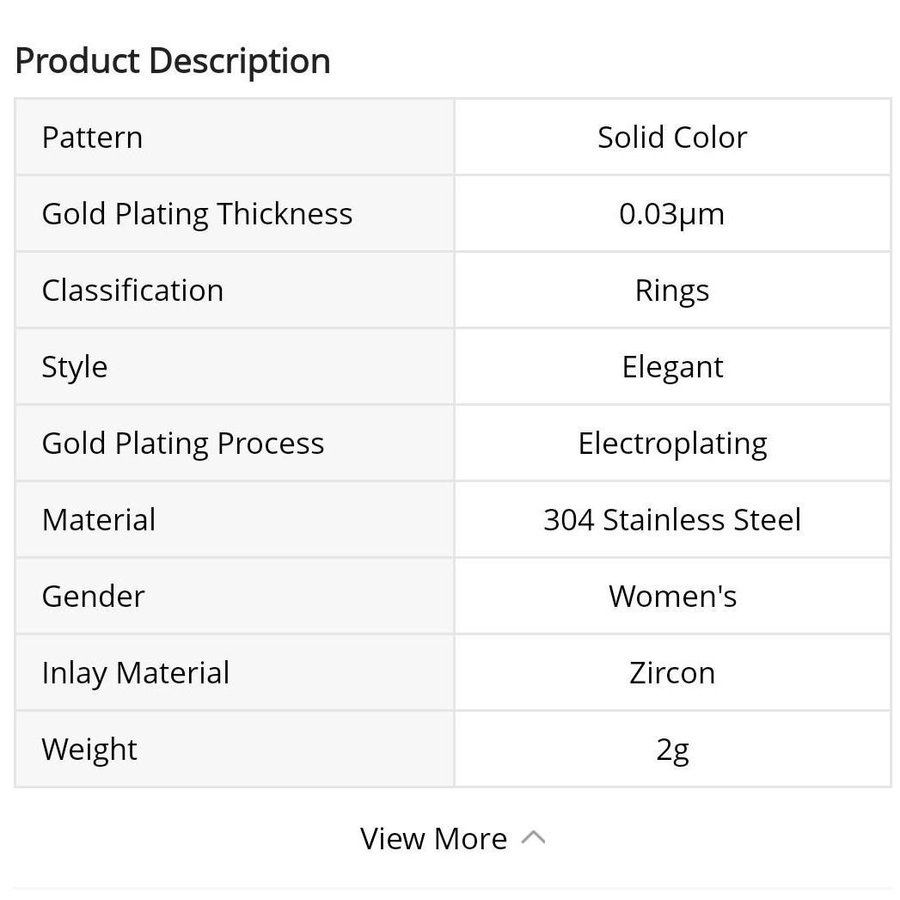
Task: Click the Elegant style value
Action: coord(672,367)
